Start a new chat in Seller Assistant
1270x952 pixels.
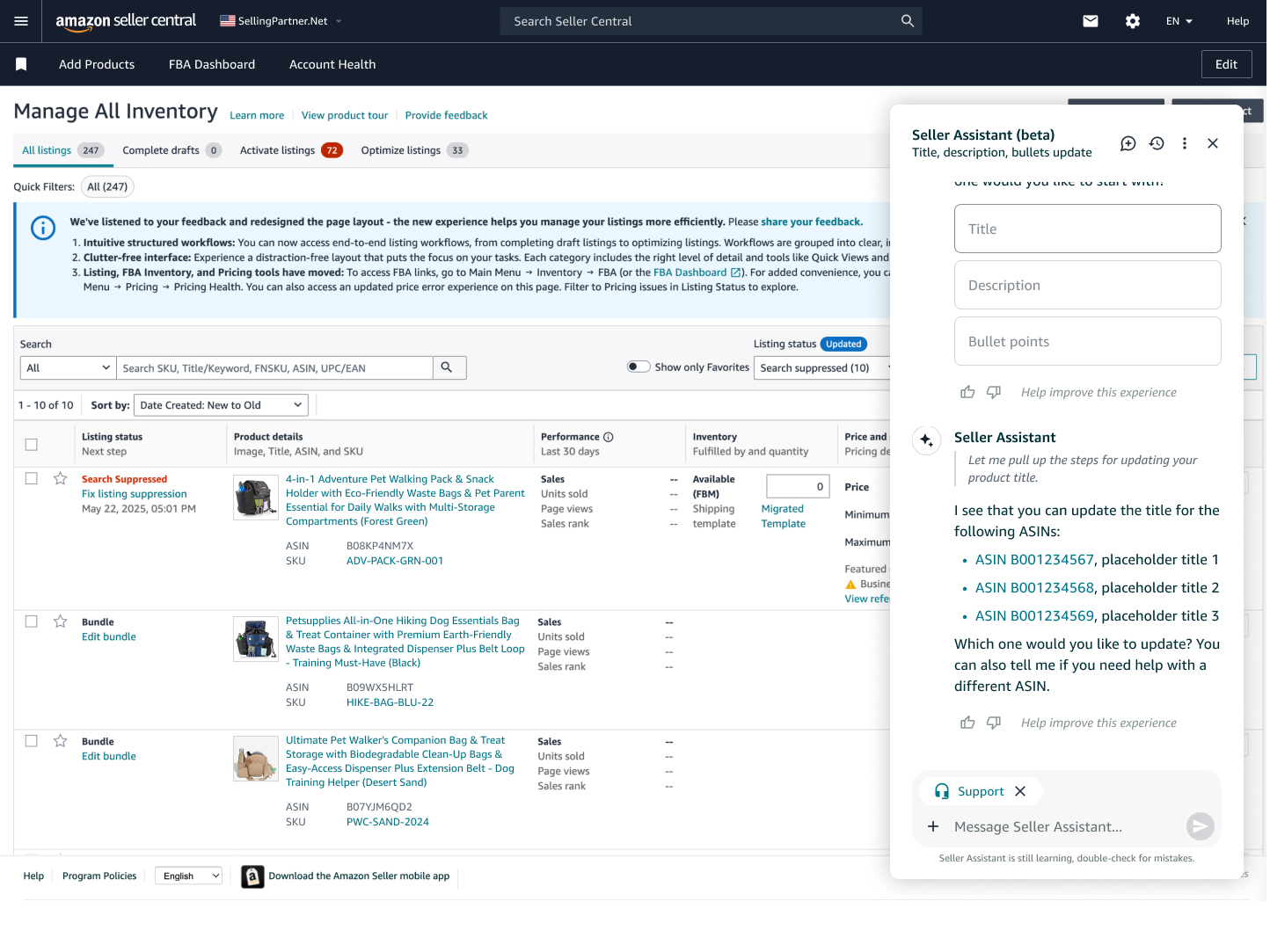(1128, 143)
